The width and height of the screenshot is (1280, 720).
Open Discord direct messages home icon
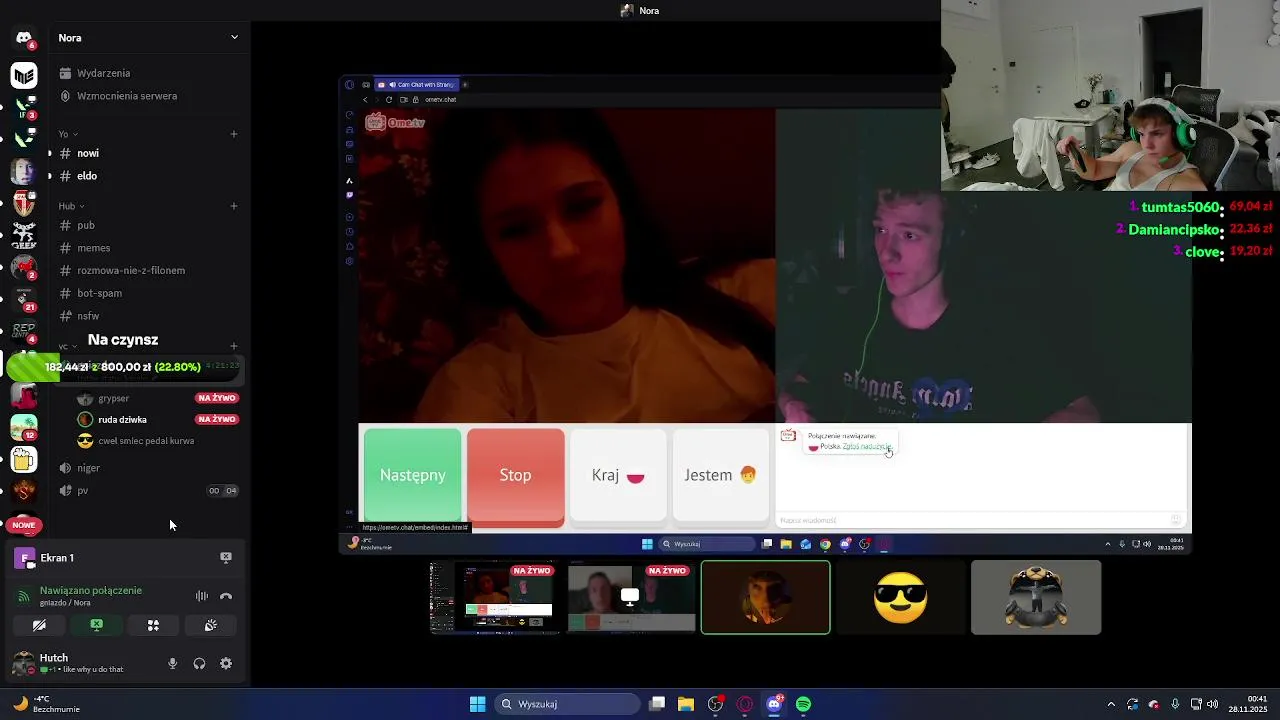[24, 38]
